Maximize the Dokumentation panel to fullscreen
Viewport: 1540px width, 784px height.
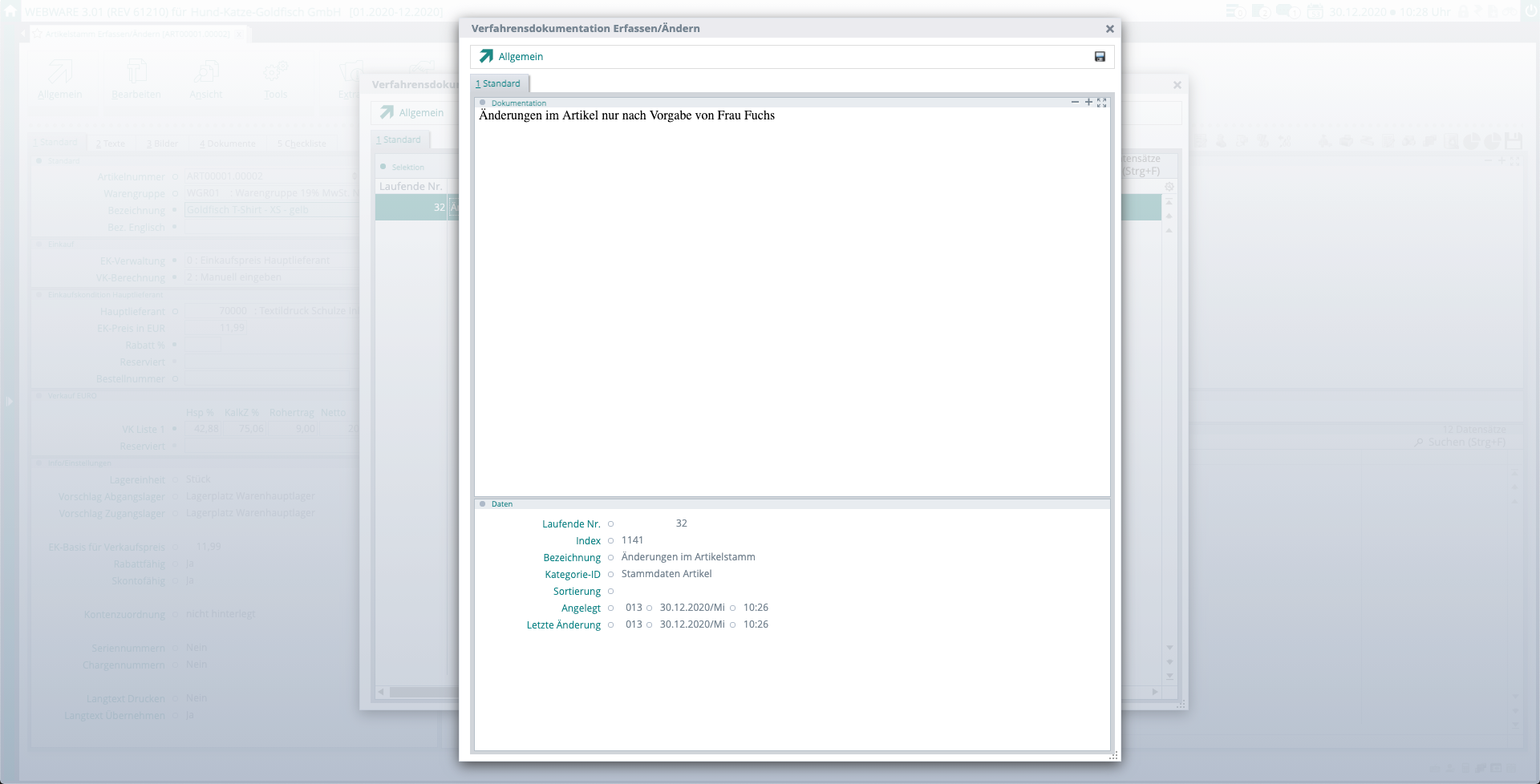(1102, 103)
